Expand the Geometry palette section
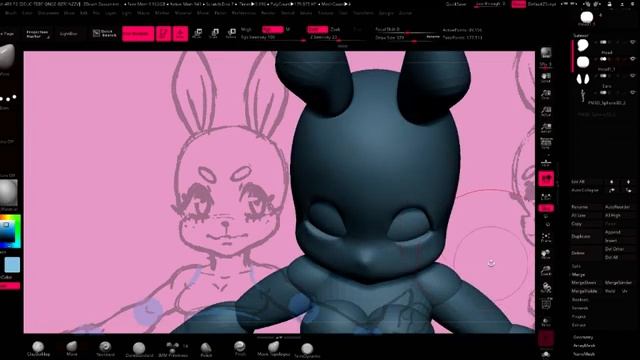640x360 pixels. click(583, 337)
